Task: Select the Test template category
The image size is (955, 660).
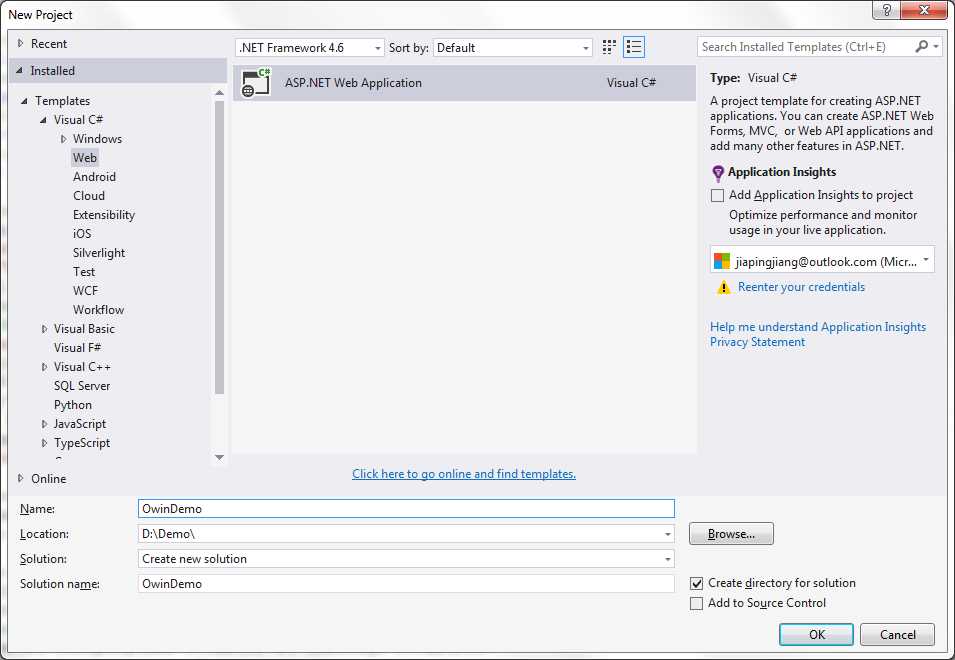Action: pyautogui.click(x=84, y=272)
